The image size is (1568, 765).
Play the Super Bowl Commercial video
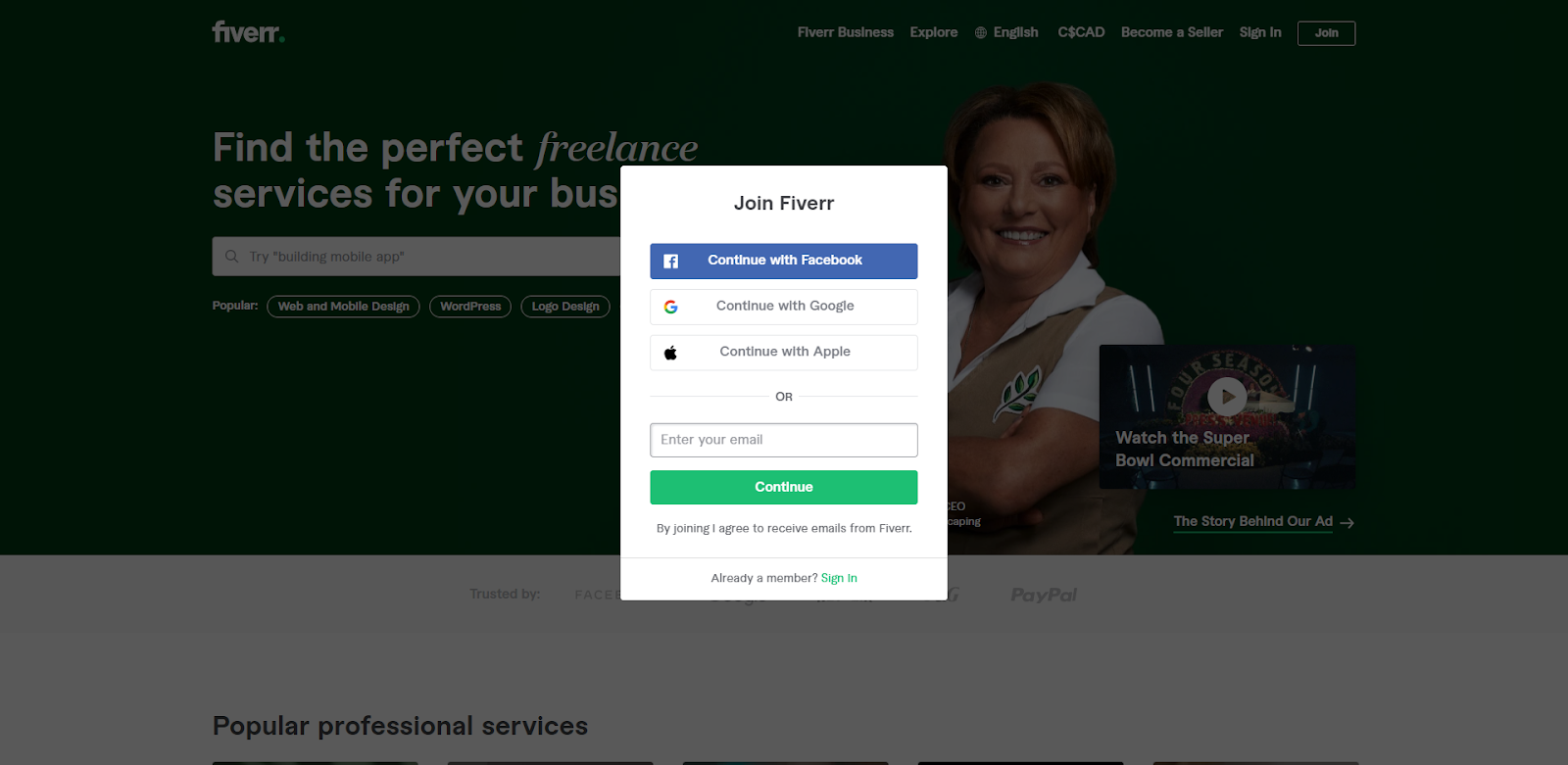[1227, 397]
